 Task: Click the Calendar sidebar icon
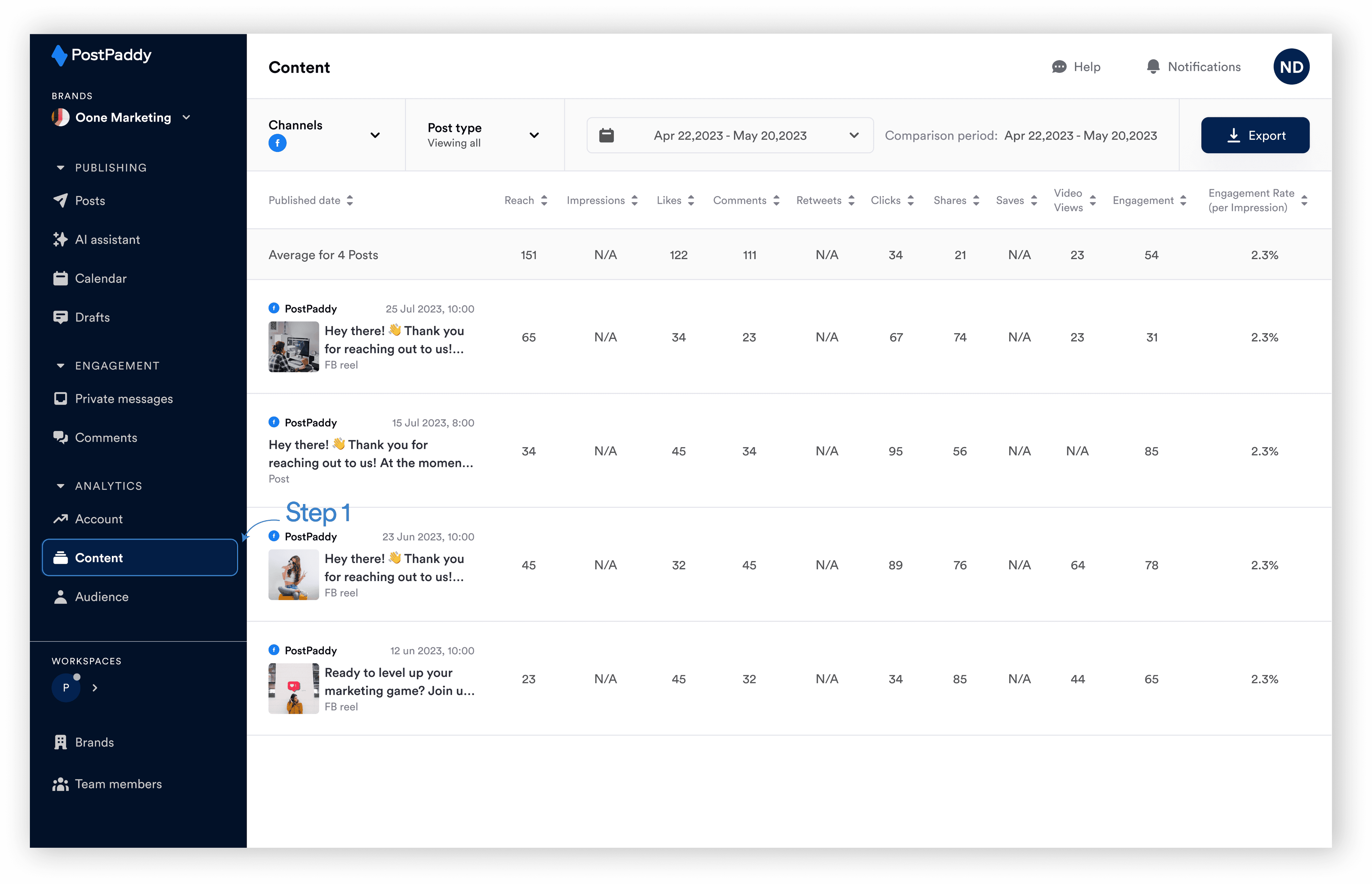tap(60, 279)
